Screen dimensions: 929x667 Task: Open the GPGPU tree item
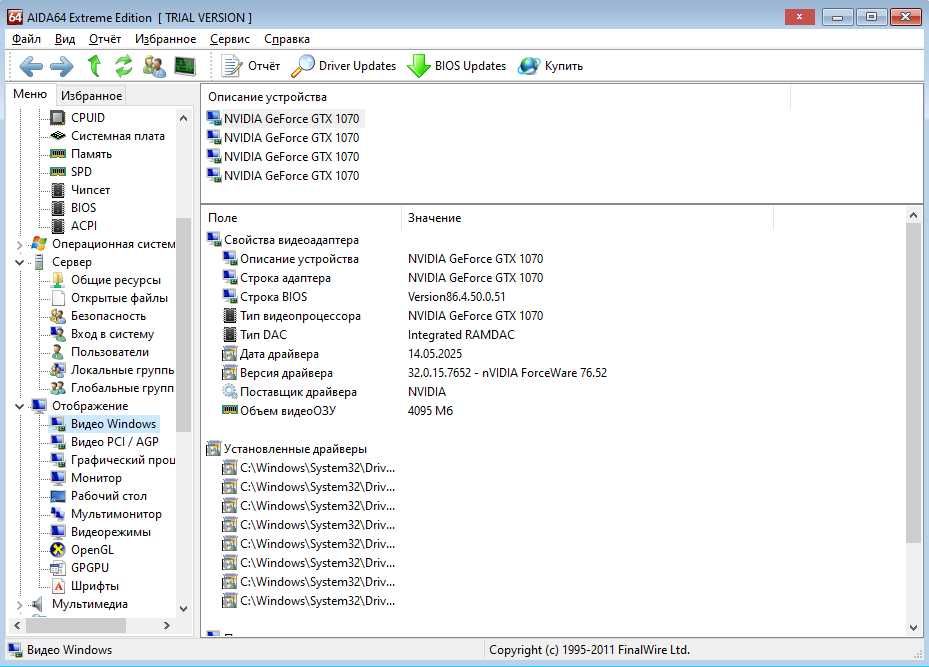pyautogui.click(x=89, y=567)
